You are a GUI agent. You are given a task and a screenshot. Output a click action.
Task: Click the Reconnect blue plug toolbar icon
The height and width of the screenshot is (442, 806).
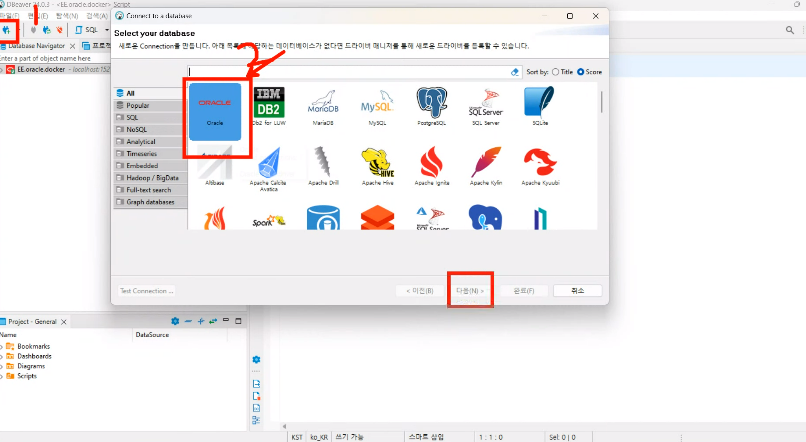[47, 30]
